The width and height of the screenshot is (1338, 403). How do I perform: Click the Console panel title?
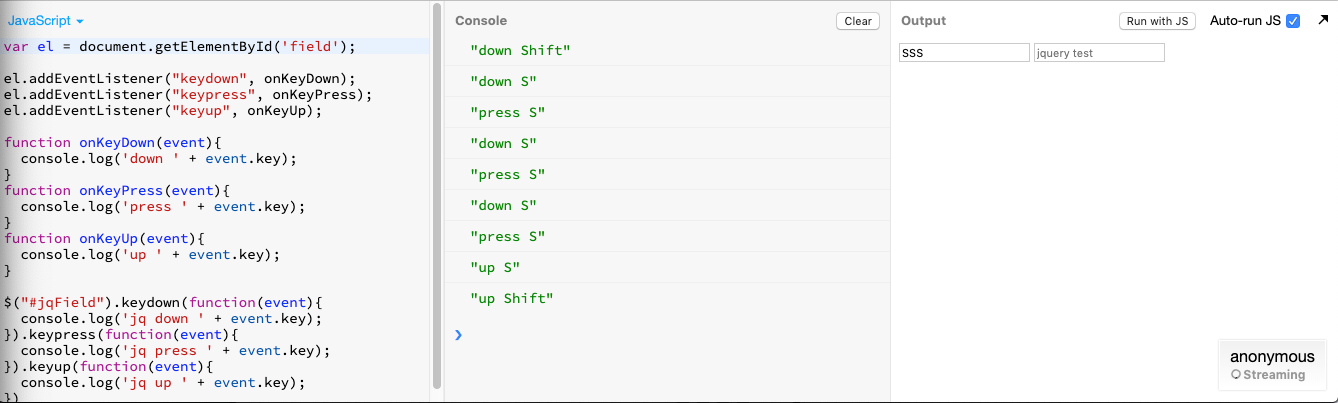tap(481, 21)
